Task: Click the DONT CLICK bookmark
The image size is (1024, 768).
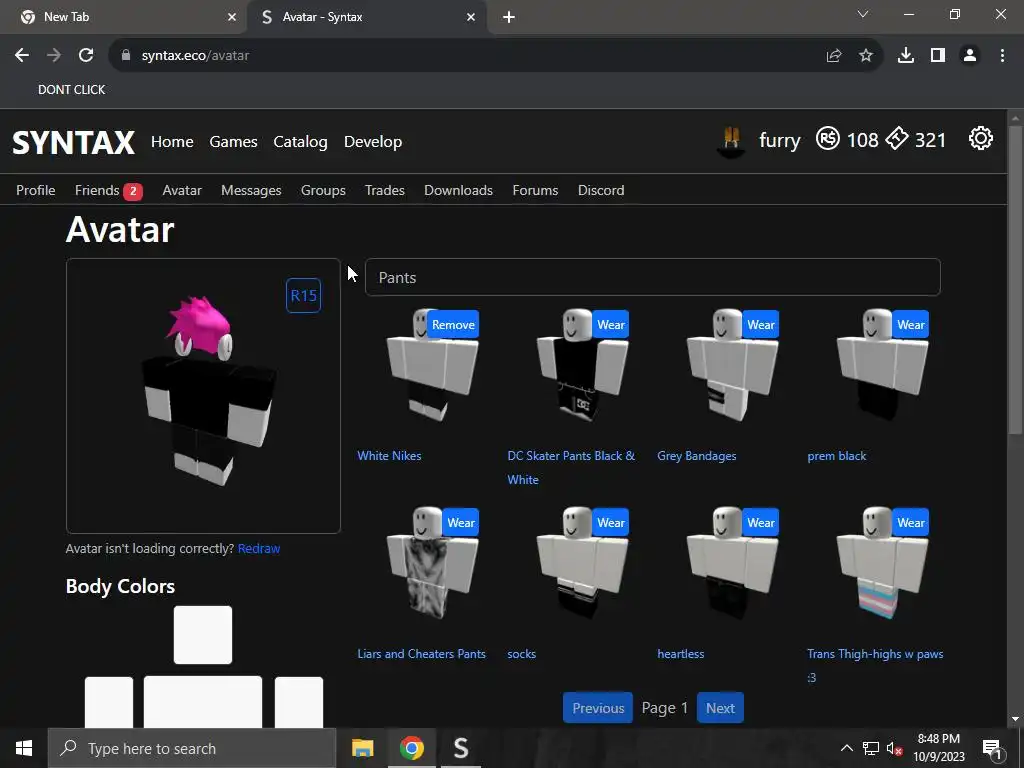Action: point(71,89)
